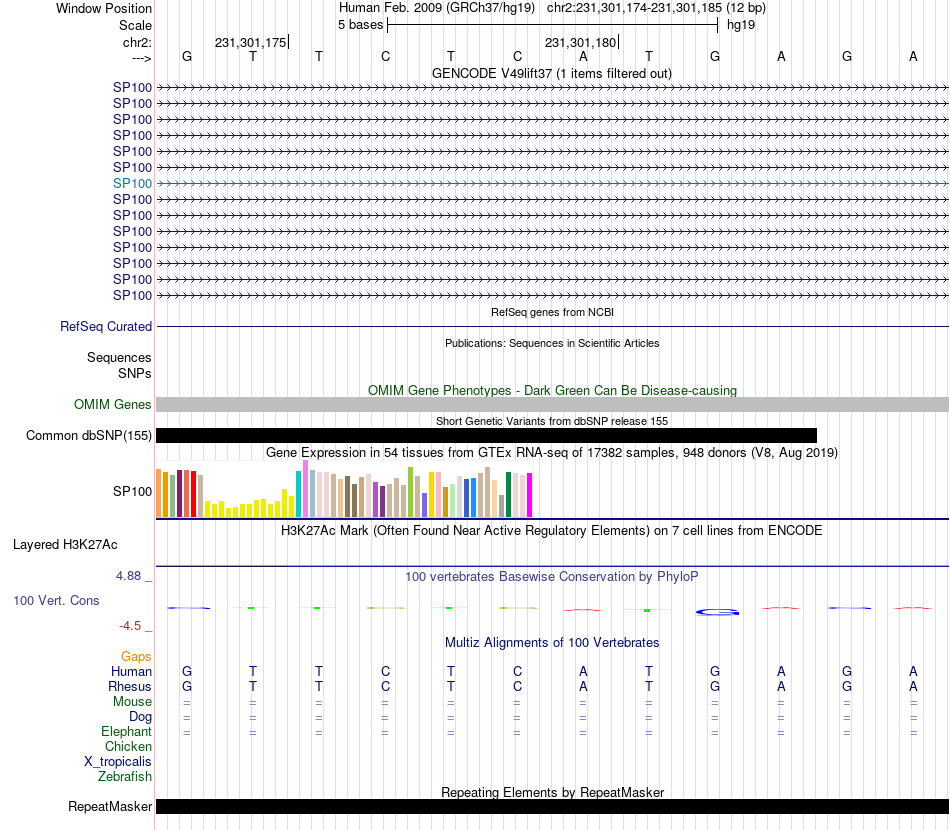Click the black RepeatMasker element bar
This screenshot has height=830, width=950.
click(552, 806)
